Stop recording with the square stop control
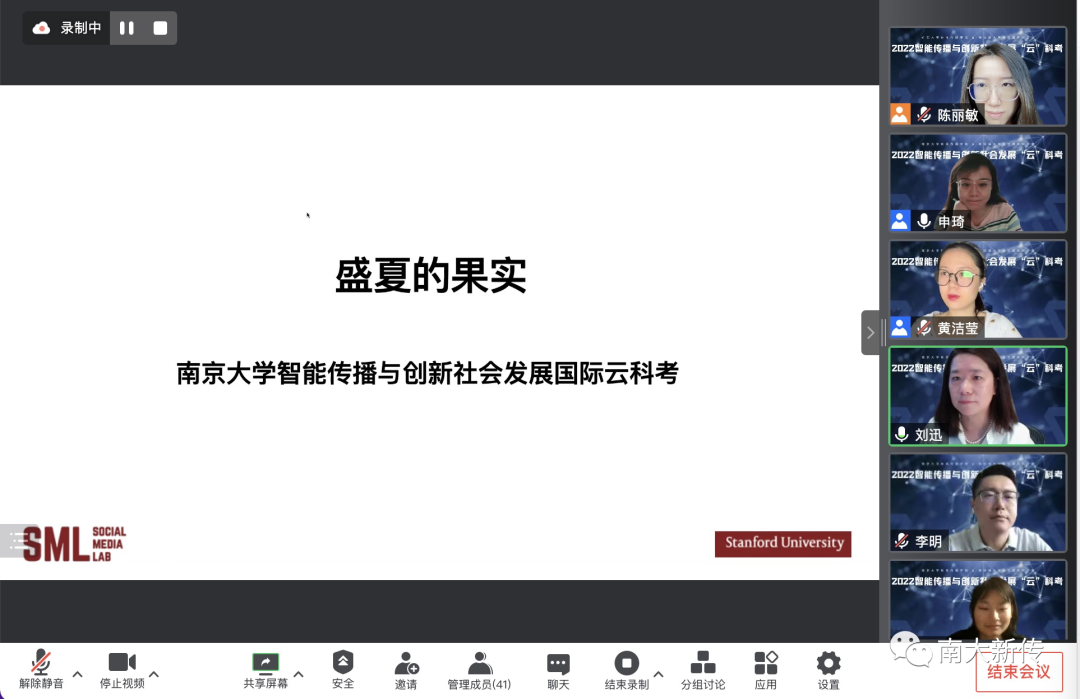 point(159,27)
